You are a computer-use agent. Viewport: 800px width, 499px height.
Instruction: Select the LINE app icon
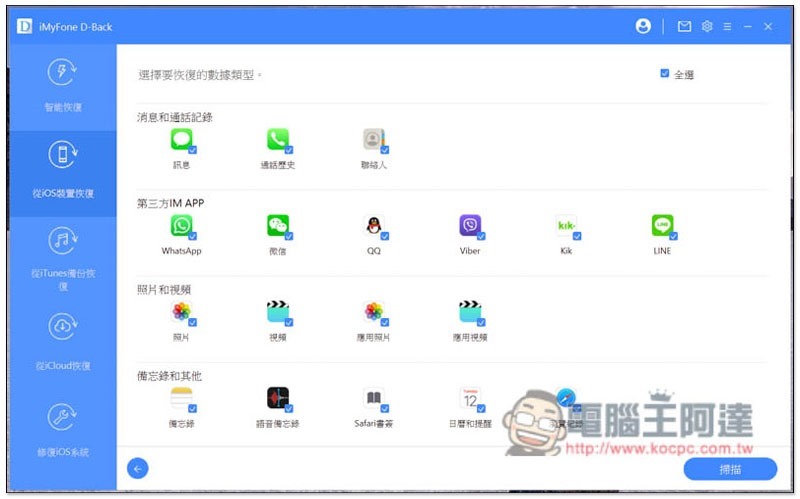coord(662,225)
